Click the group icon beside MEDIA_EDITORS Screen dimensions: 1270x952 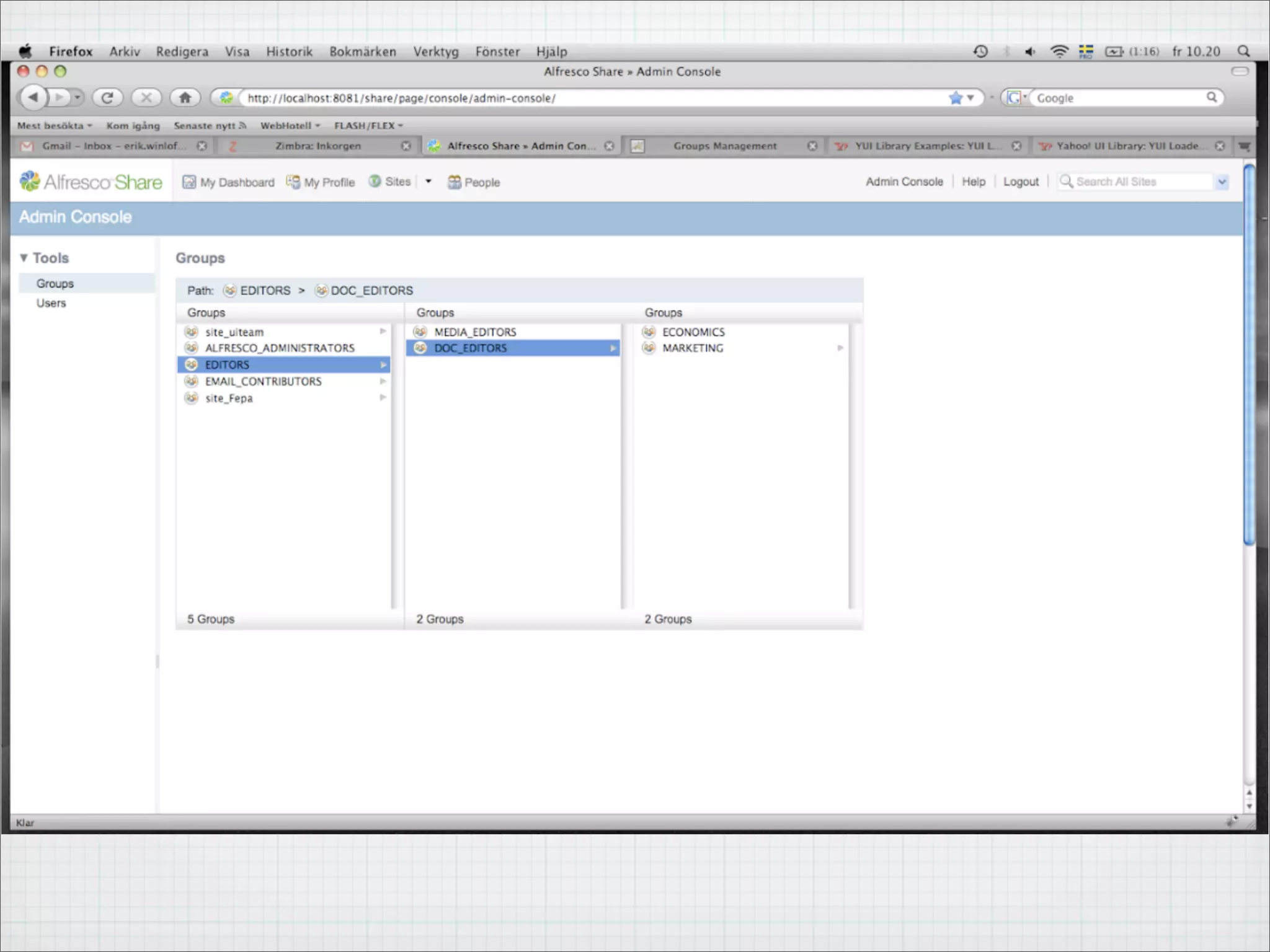[420, 332]
